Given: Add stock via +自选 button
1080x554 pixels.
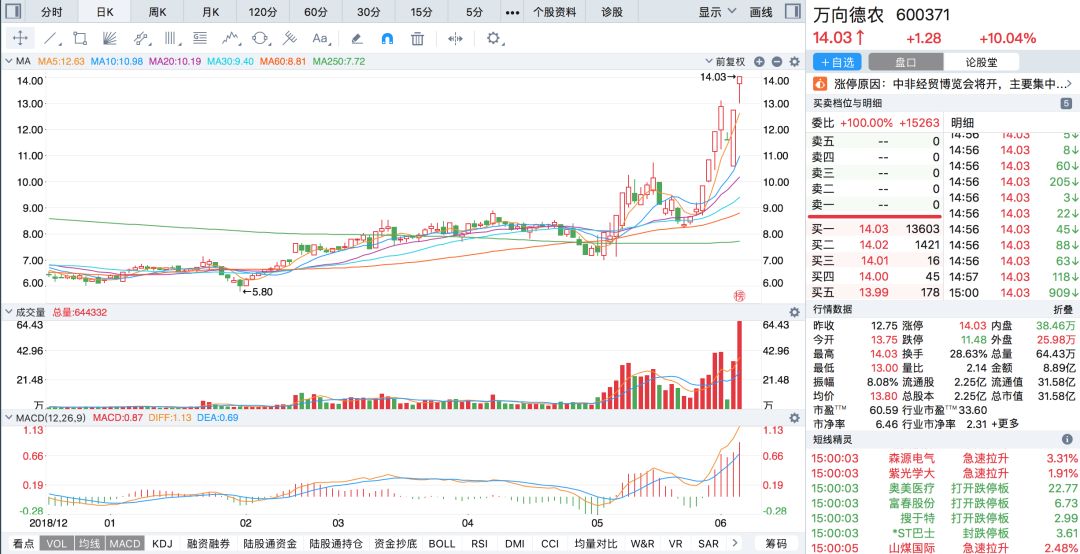Looking at the screenshot, I should coord(837,62).
